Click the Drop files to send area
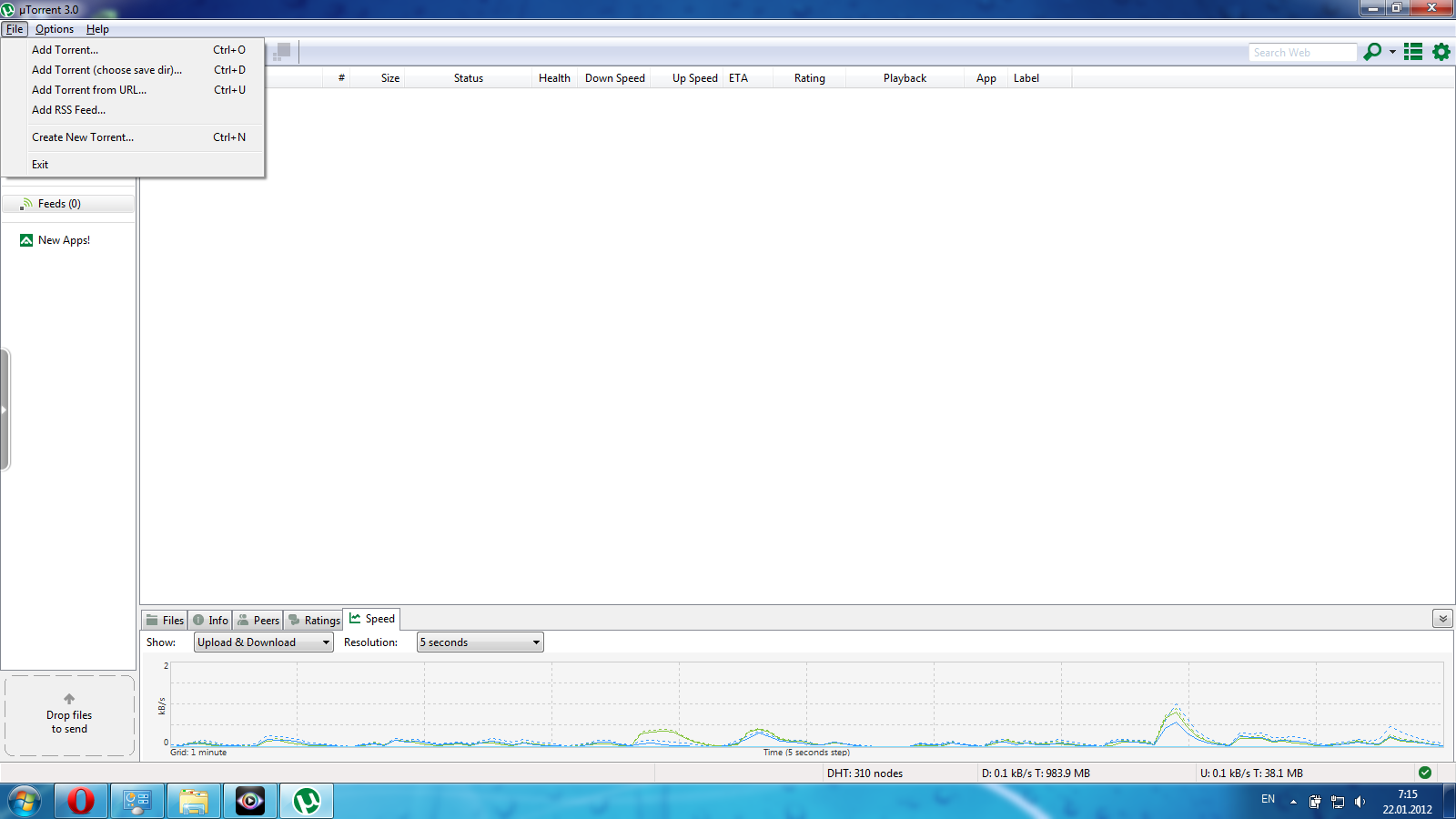 point(69,716)
